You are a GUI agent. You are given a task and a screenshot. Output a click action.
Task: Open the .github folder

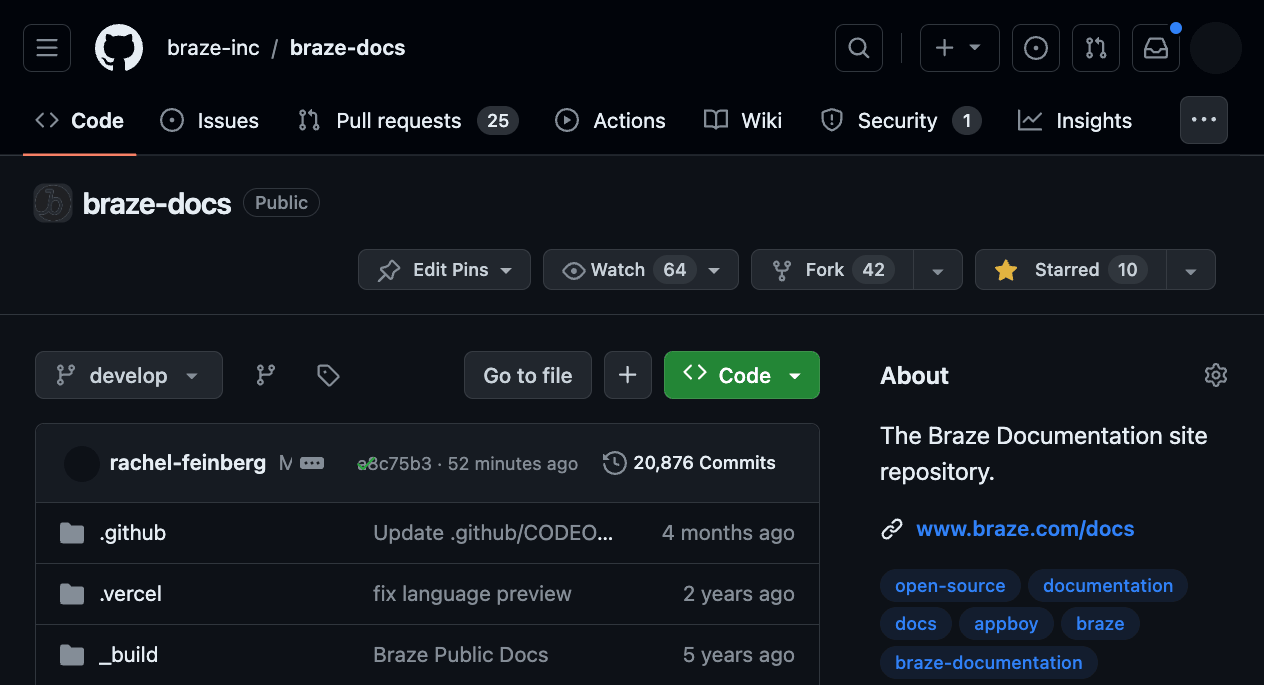click(133, 533)
